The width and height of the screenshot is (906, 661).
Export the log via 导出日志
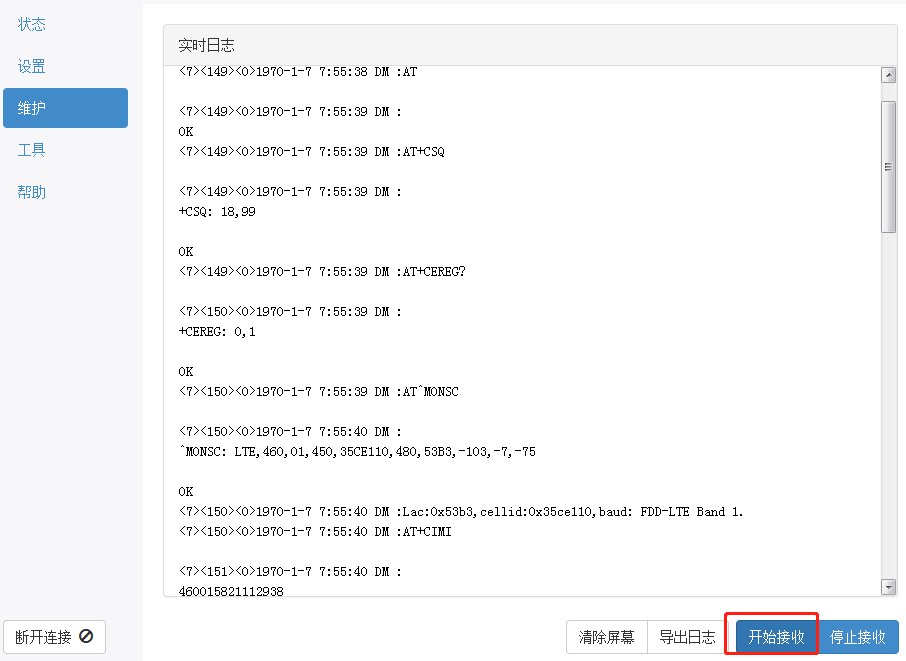click(x=687, y=637)
